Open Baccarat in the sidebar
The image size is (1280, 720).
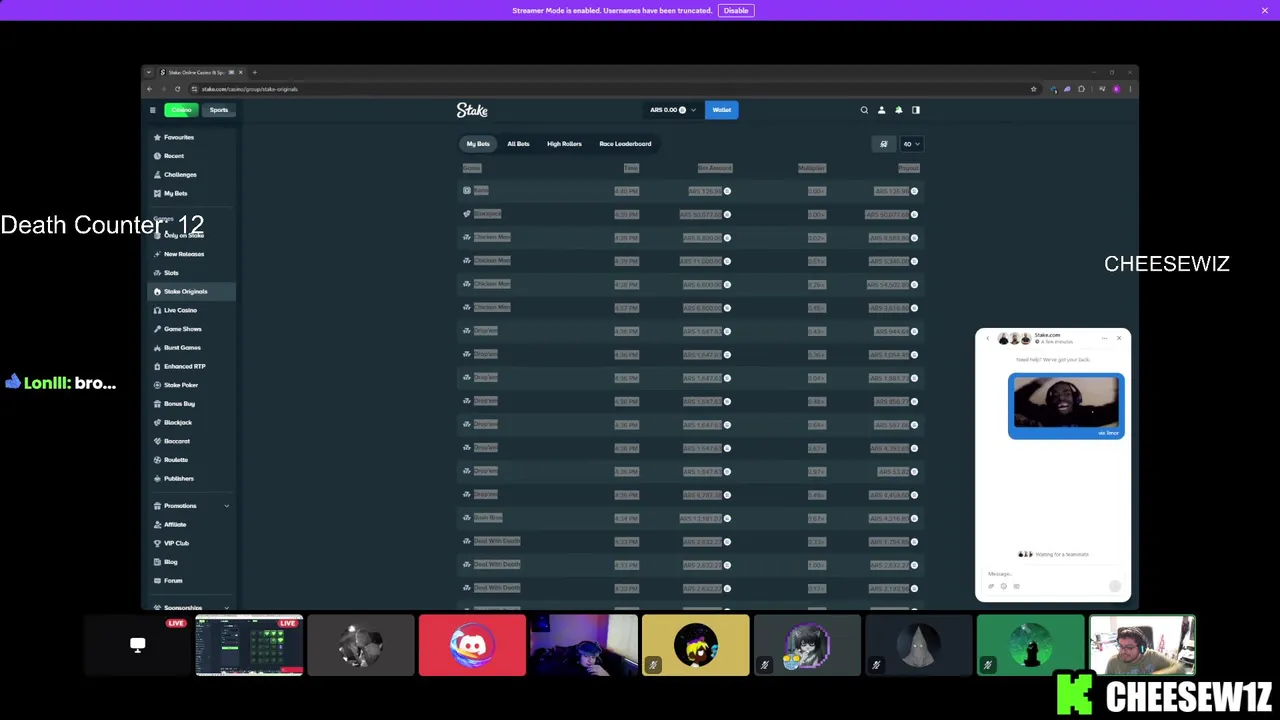190,441
